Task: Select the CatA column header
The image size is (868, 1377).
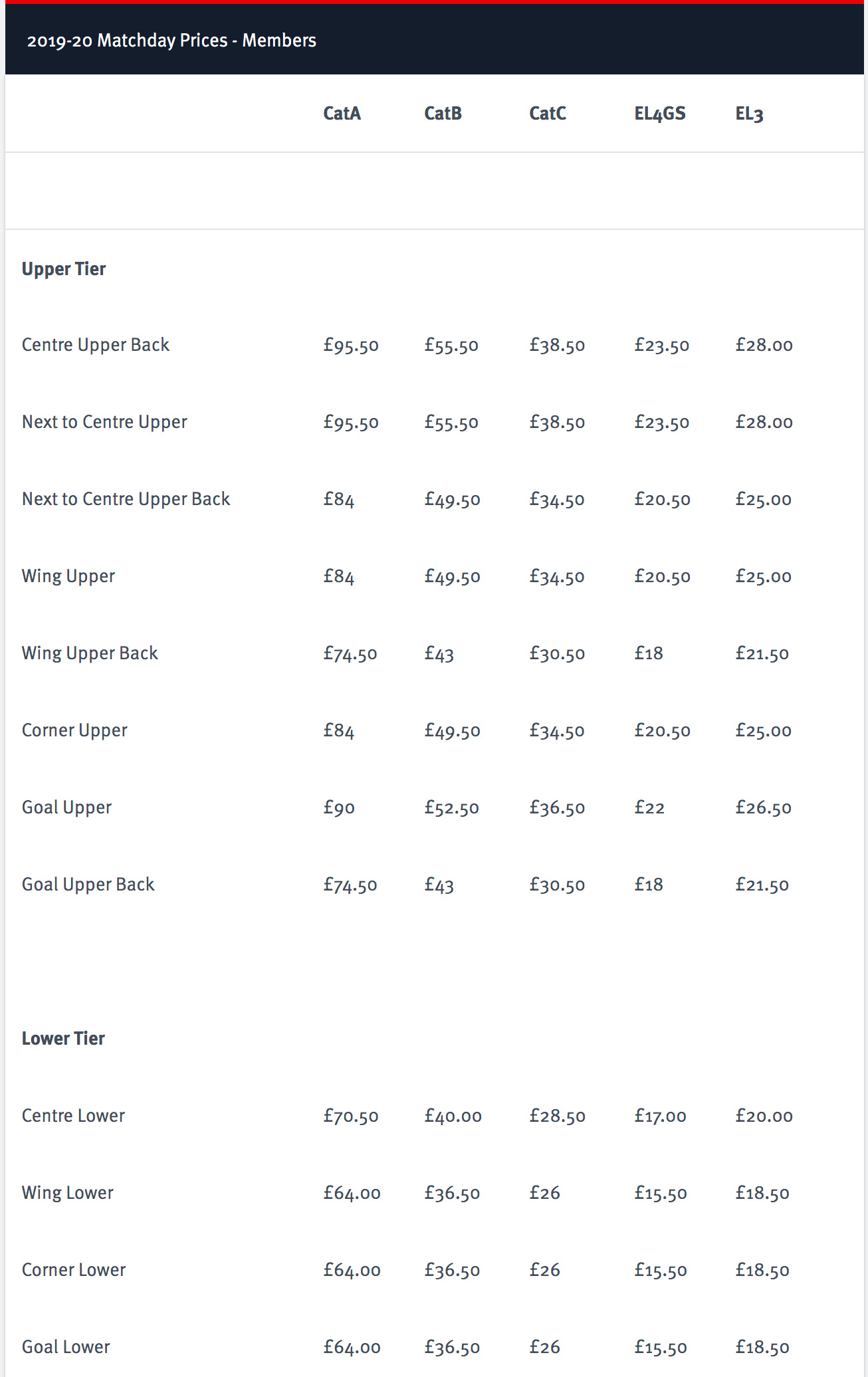Action: (x=342, y=114)
